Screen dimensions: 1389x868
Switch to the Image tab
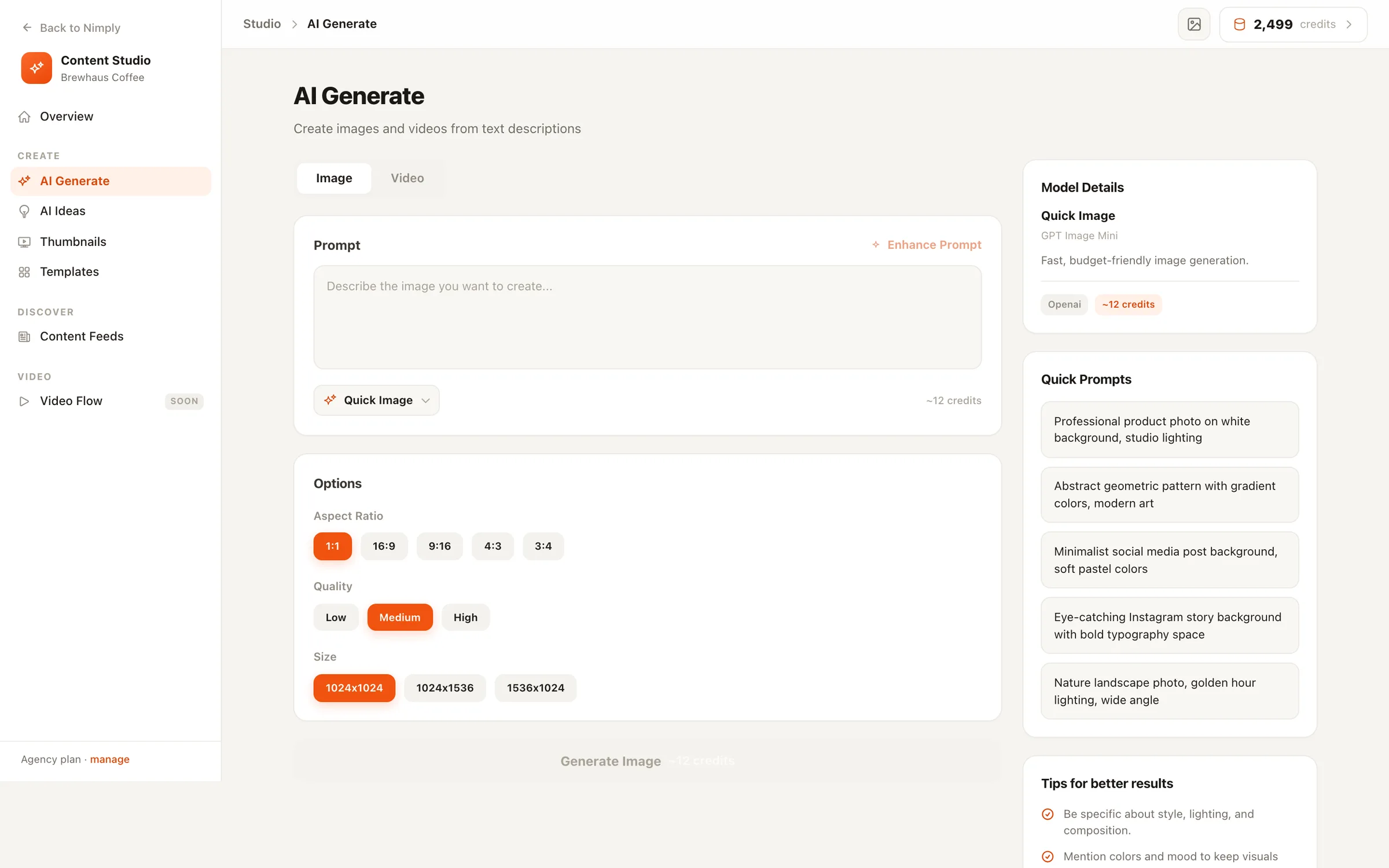[x=334, y=178]
